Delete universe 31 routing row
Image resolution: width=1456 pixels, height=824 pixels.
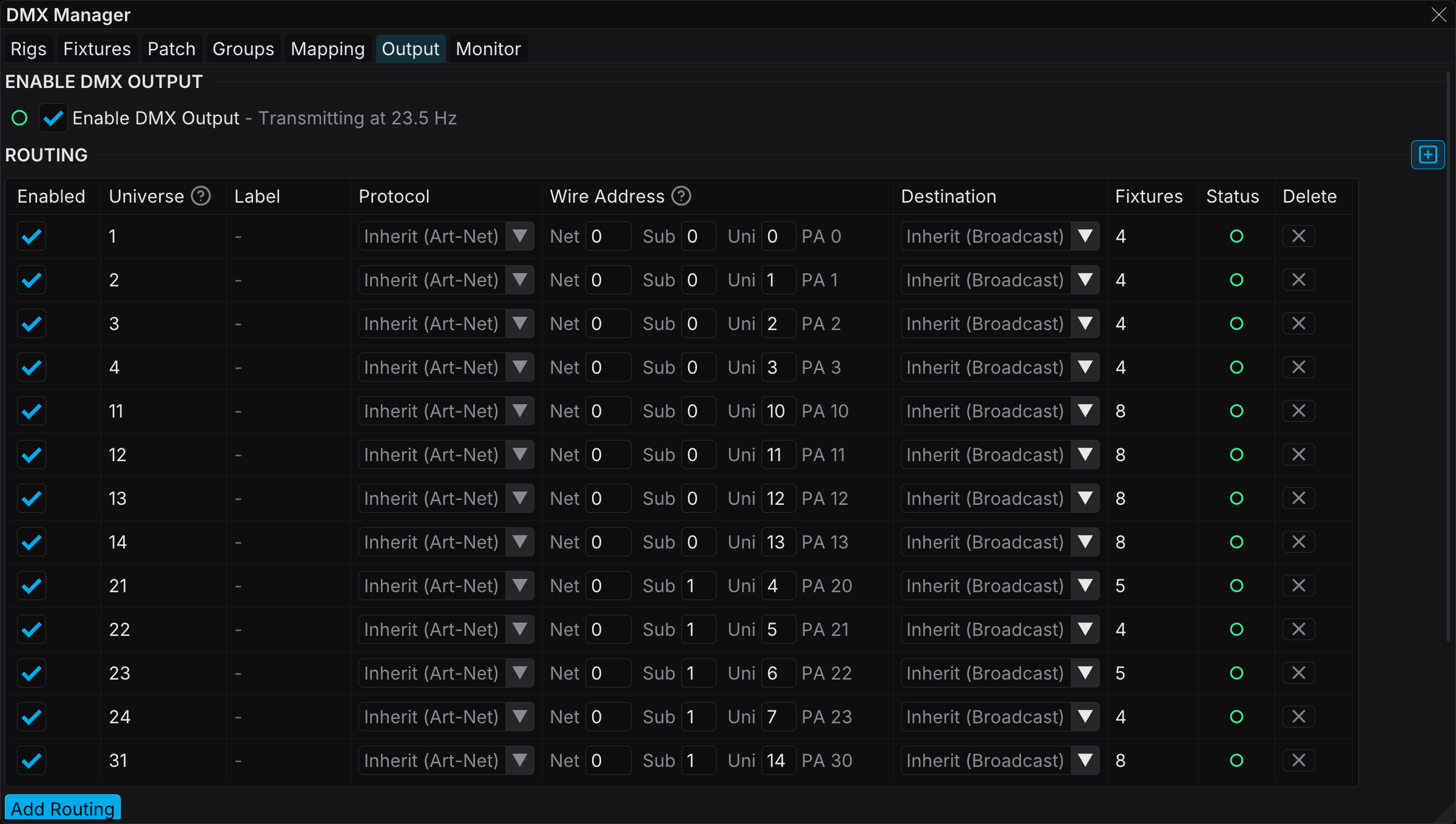click(1298, 760)
